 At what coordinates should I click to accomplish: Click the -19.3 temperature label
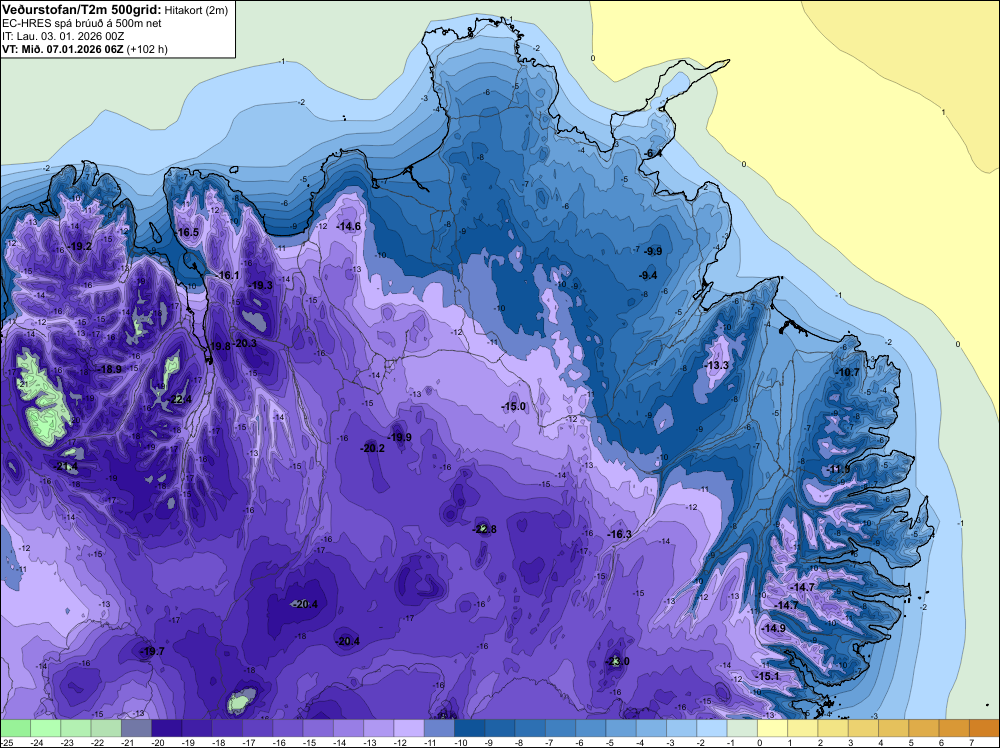tap(261, 285)
